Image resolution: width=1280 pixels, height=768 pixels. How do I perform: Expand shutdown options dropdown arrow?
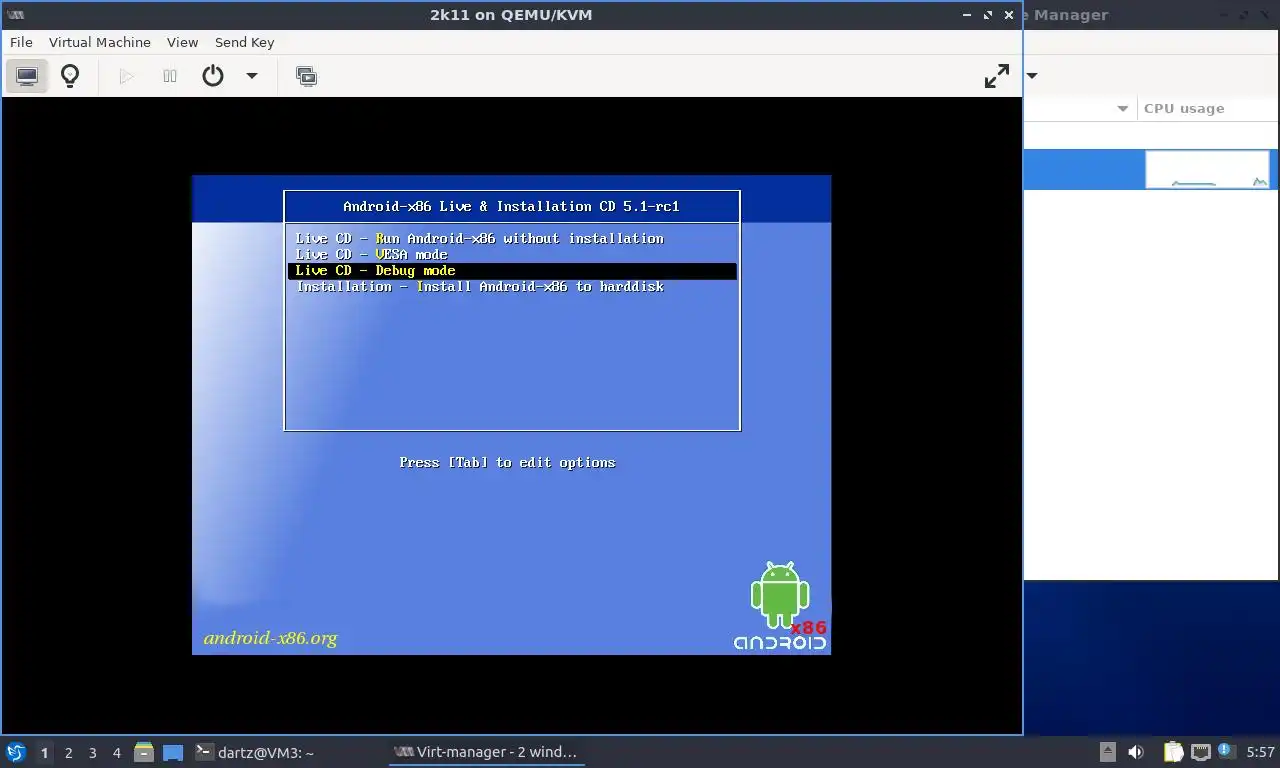[x=252, y=76]
